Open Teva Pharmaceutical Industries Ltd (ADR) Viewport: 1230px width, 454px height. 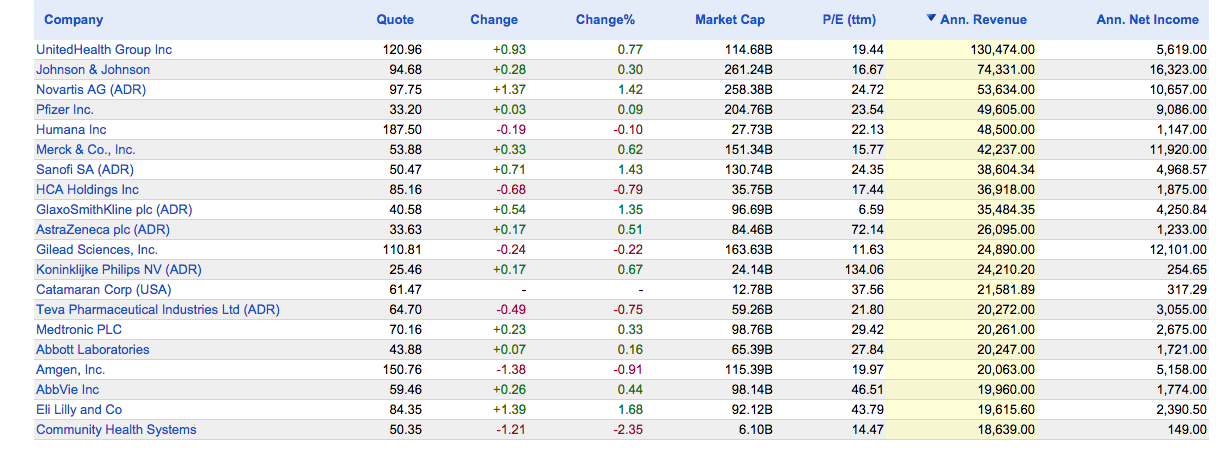158,310
